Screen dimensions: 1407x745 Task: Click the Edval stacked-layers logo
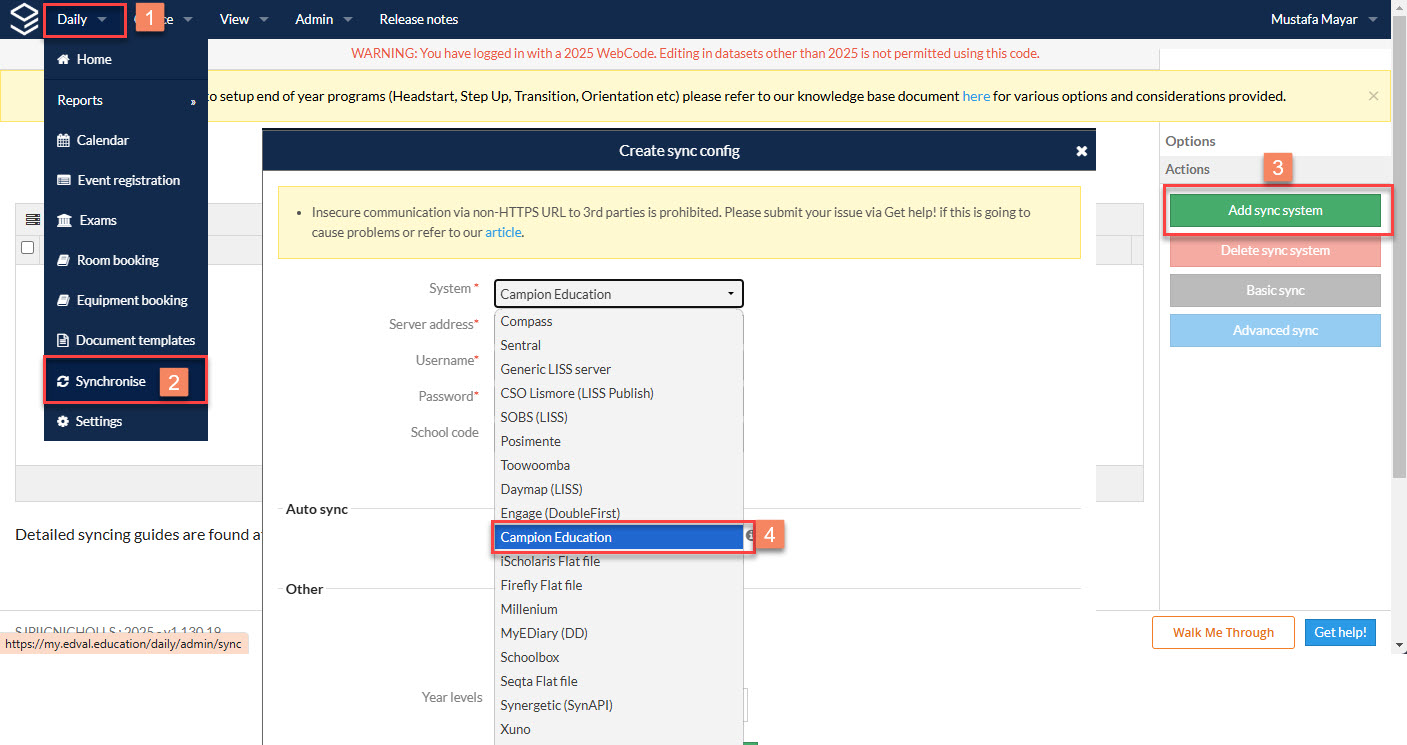23,19
